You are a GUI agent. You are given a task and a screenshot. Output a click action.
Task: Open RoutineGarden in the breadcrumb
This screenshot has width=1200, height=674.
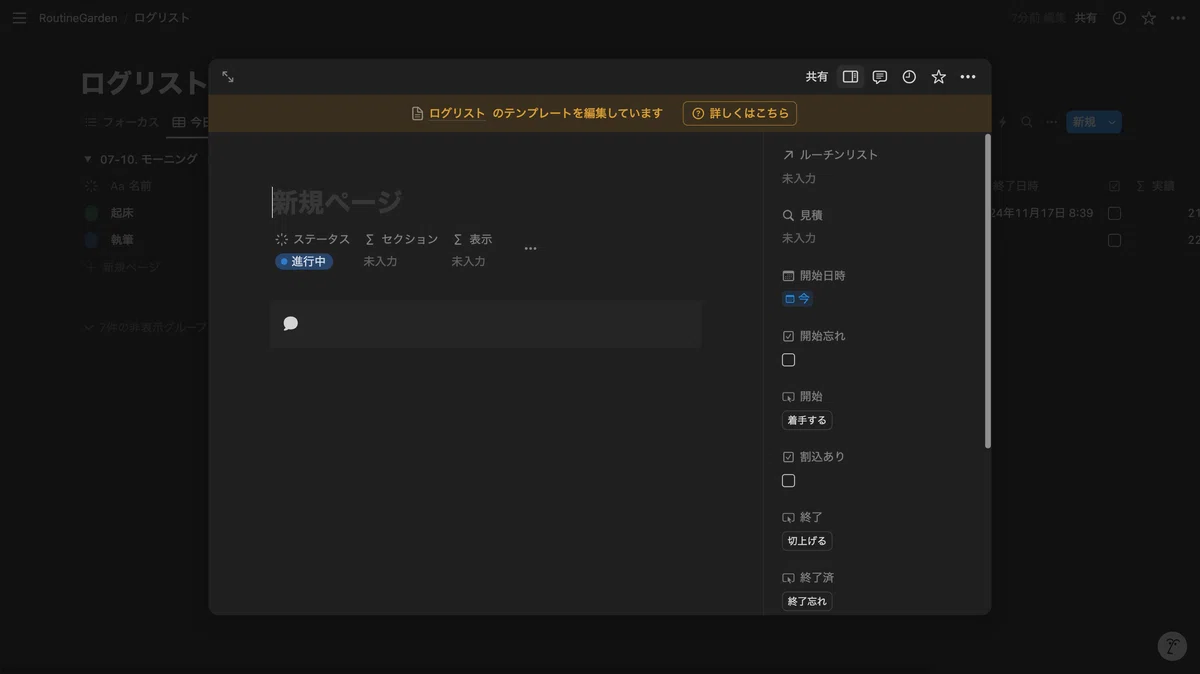tap(78, 18)
